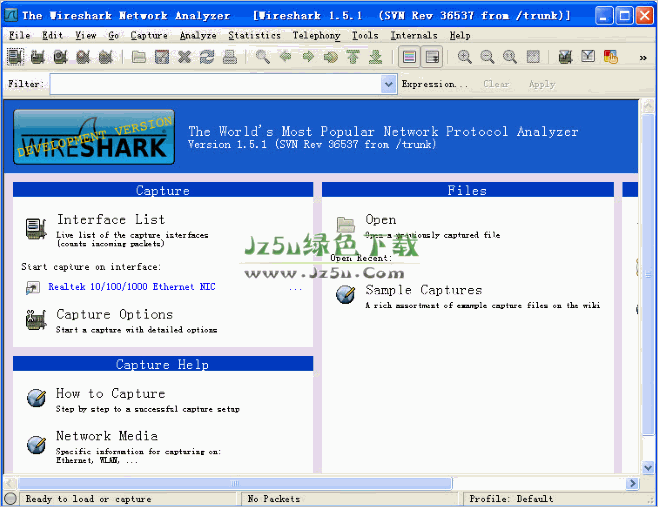This screenshot has height=507, width=658.
Task: Restart the running capture icon
Action: point(105,57)
